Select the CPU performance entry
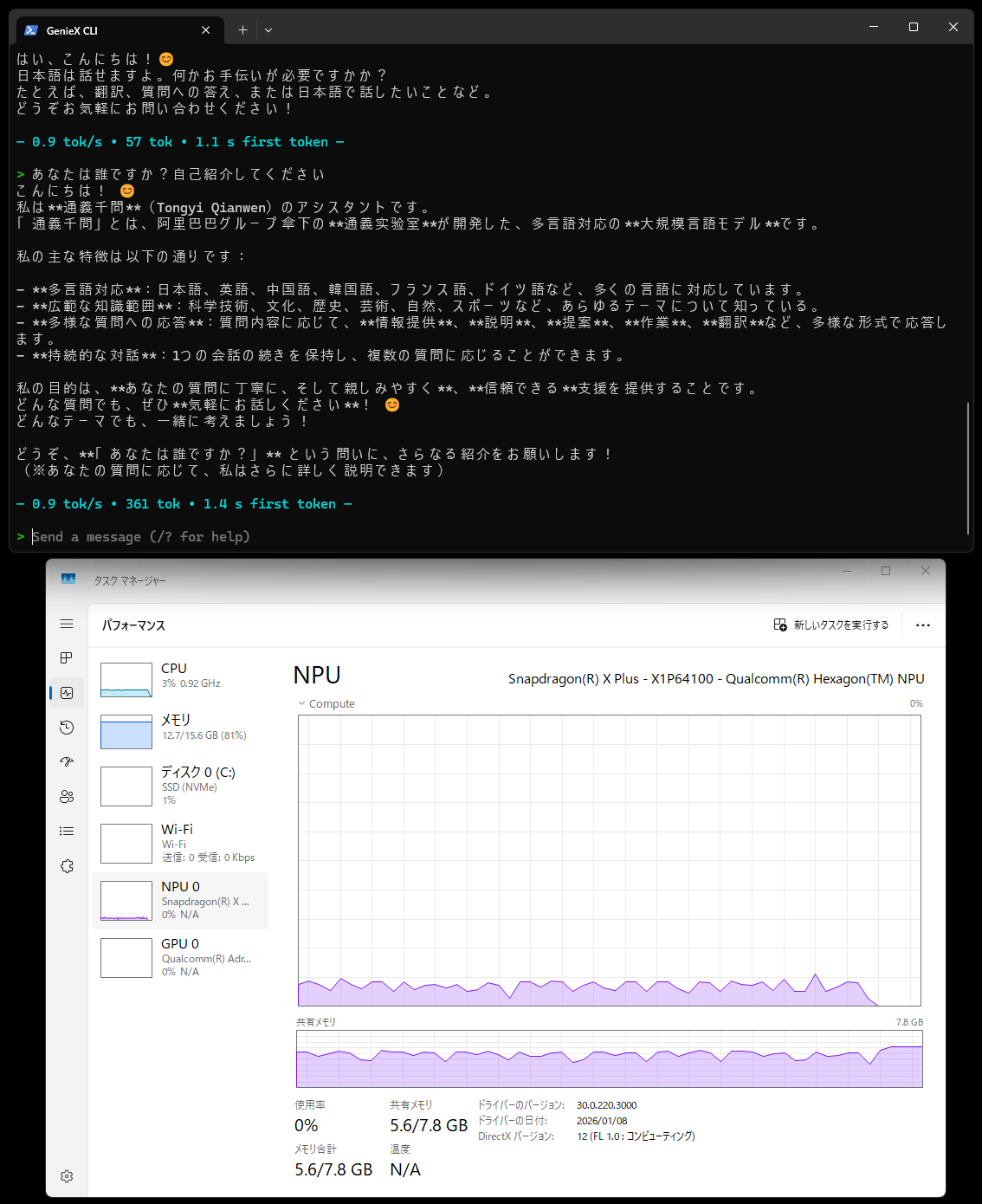Viewport: 982px width, 1204px height. point(180,679)
